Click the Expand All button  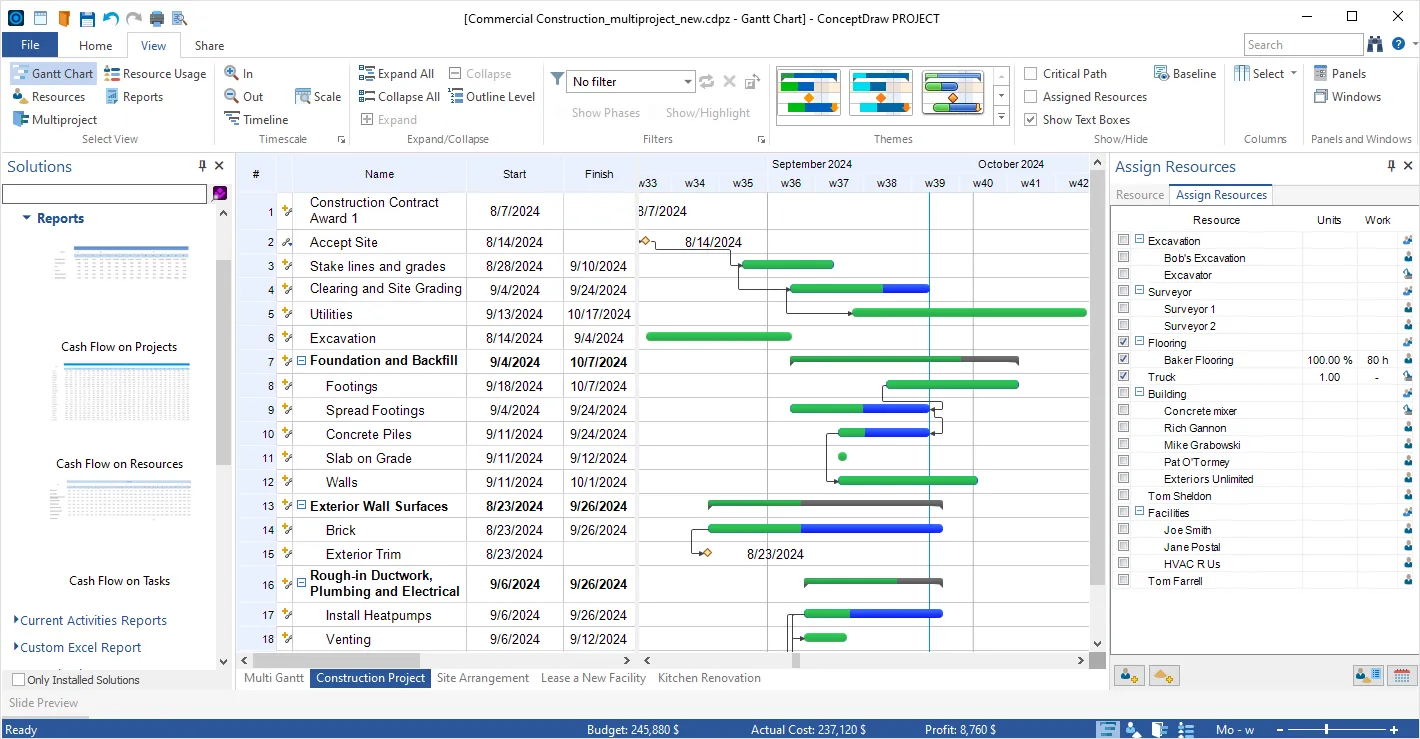pos(396,74)
